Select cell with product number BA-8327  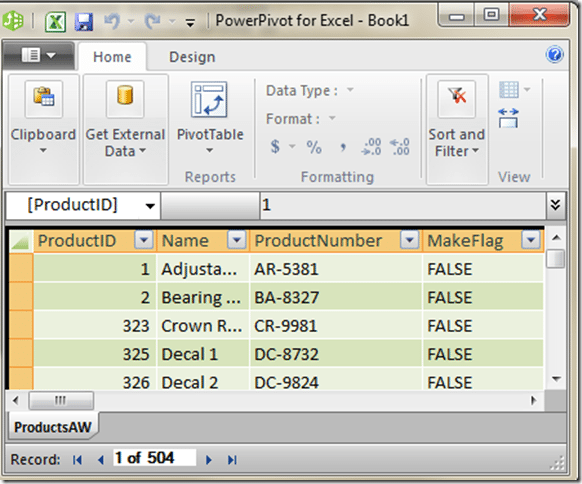[x=336, y=297]
